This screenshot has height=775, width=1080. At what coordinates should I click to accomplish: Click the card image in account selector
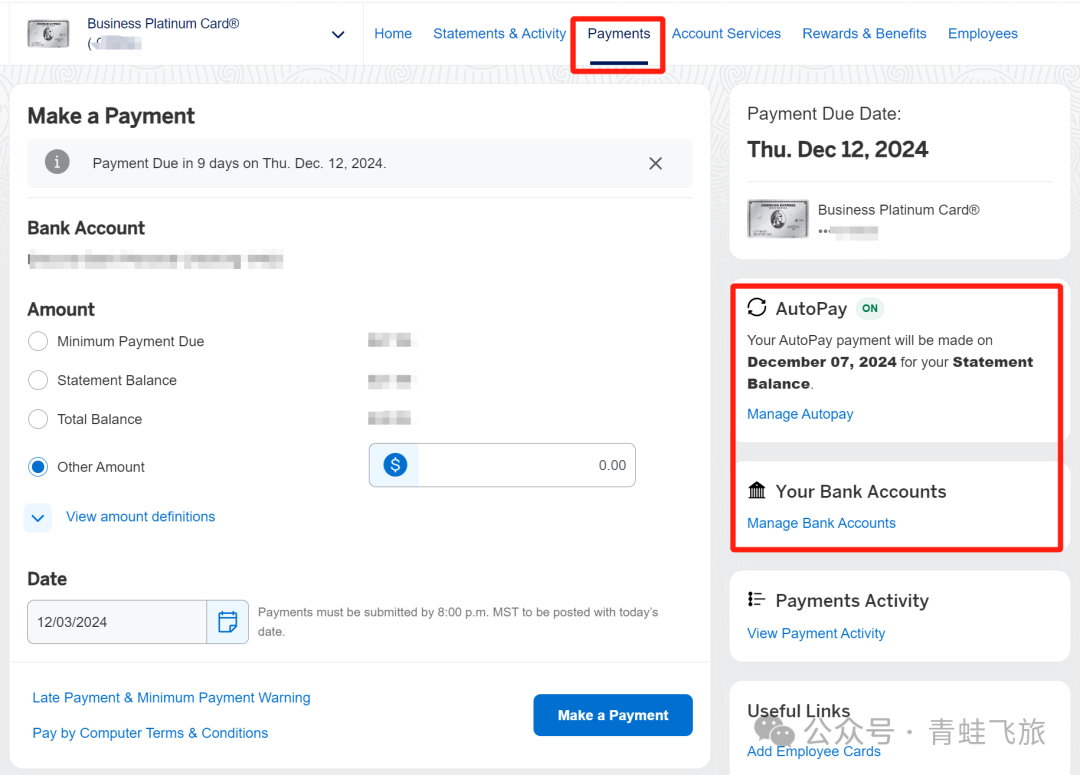click(x=48, y=33)
